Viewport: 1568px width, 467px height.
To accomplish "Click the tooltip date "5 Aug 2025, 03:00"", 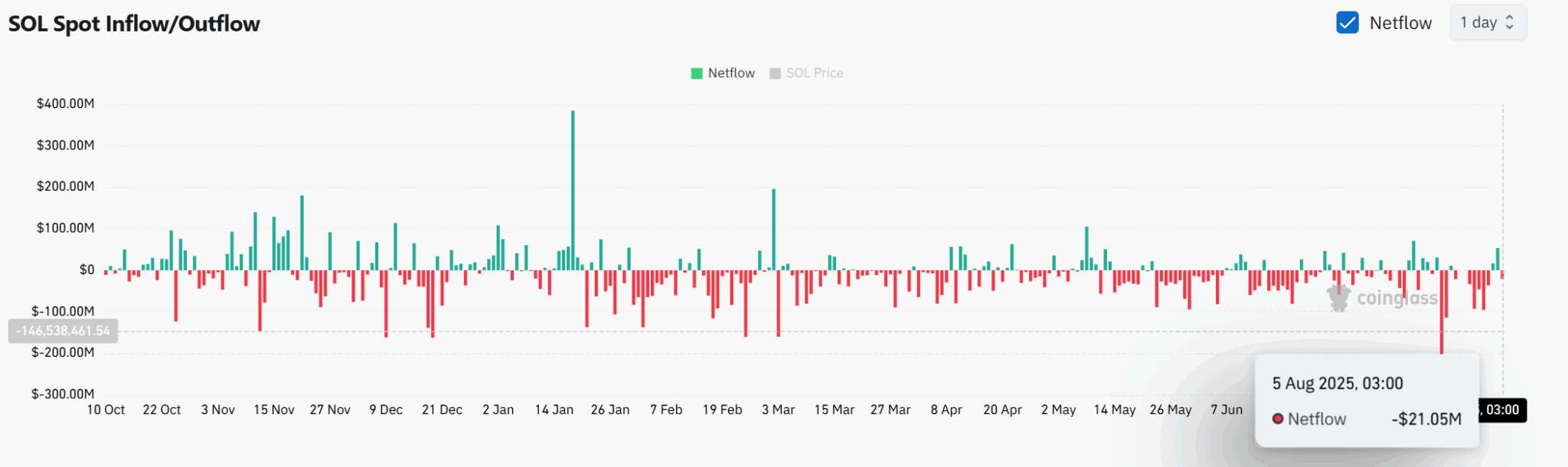I will (x=1338, y=384).
